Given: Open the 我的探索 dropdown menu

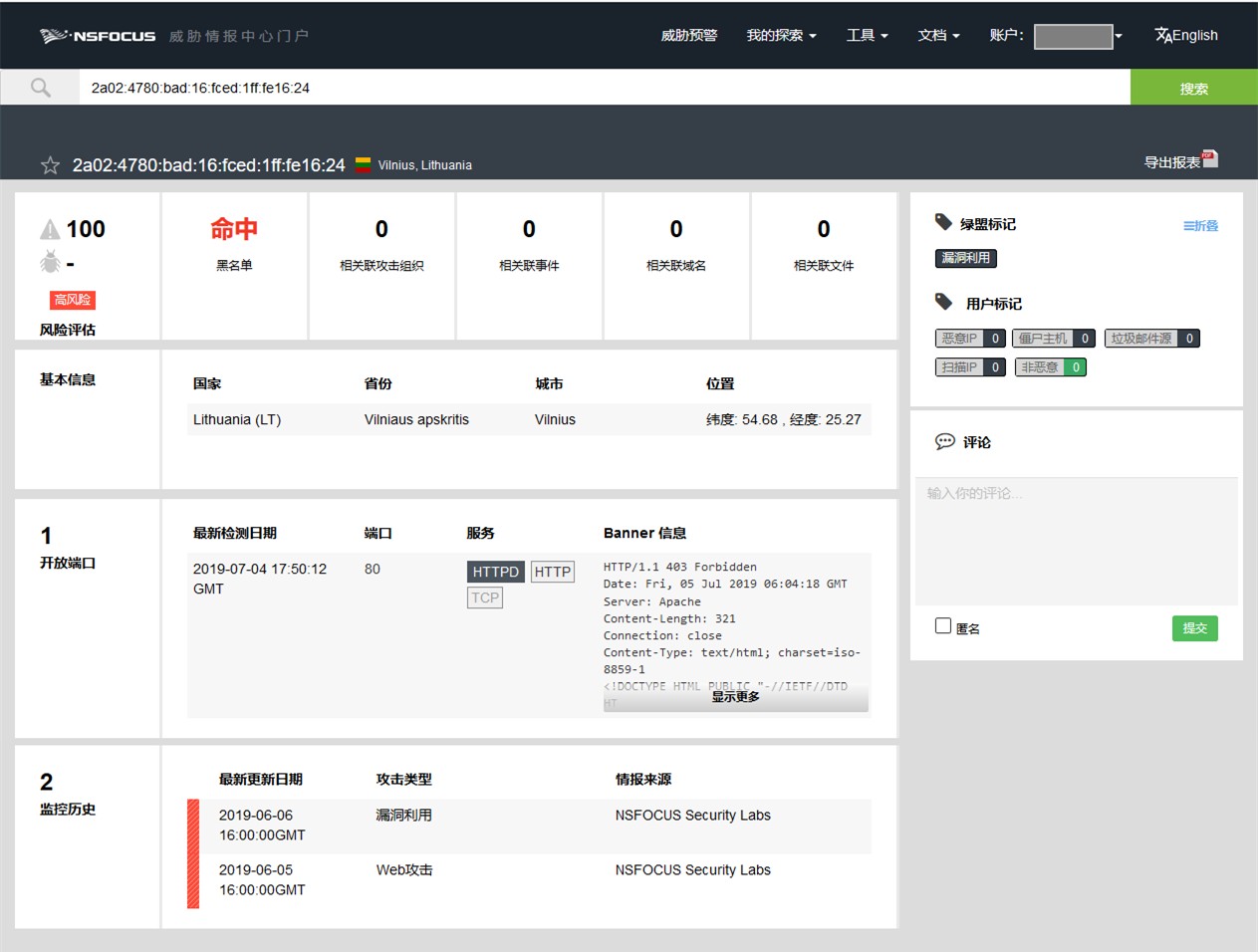Looking at the screenshot, I should coord(781,35).
